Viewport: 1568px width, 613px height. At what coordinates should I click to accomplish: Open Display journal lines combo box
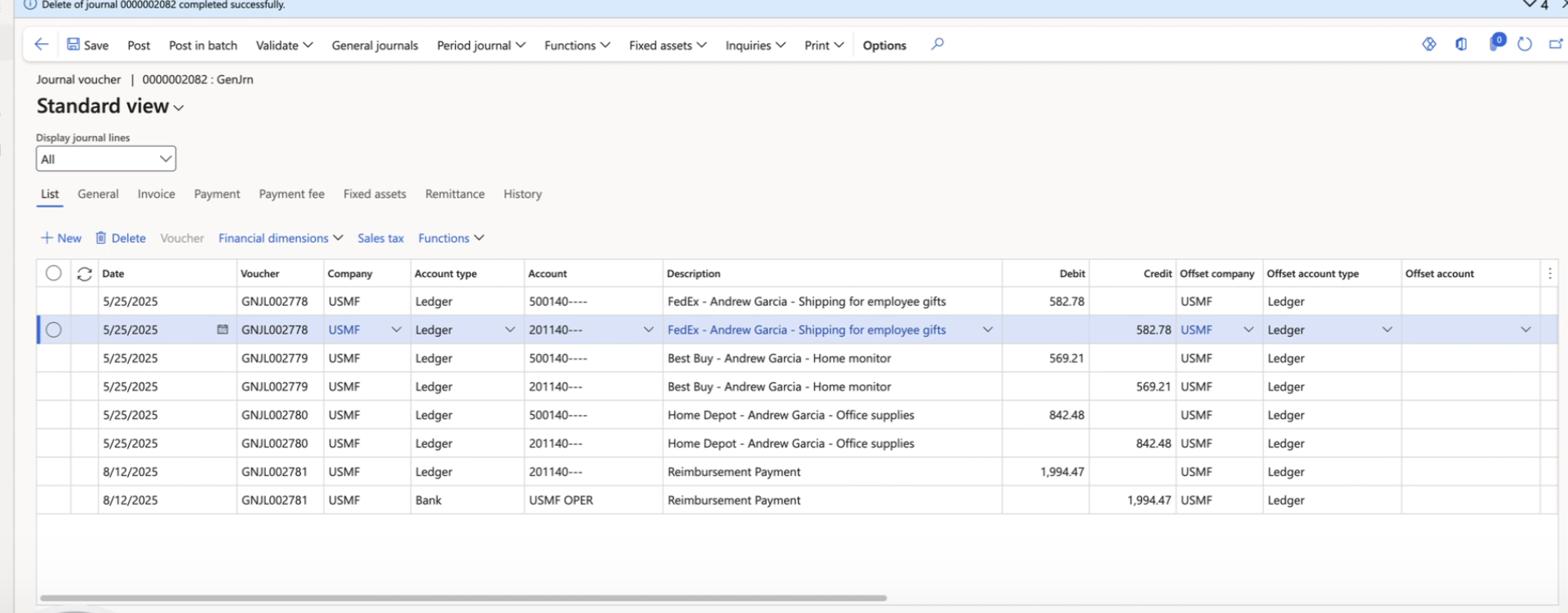106,159
